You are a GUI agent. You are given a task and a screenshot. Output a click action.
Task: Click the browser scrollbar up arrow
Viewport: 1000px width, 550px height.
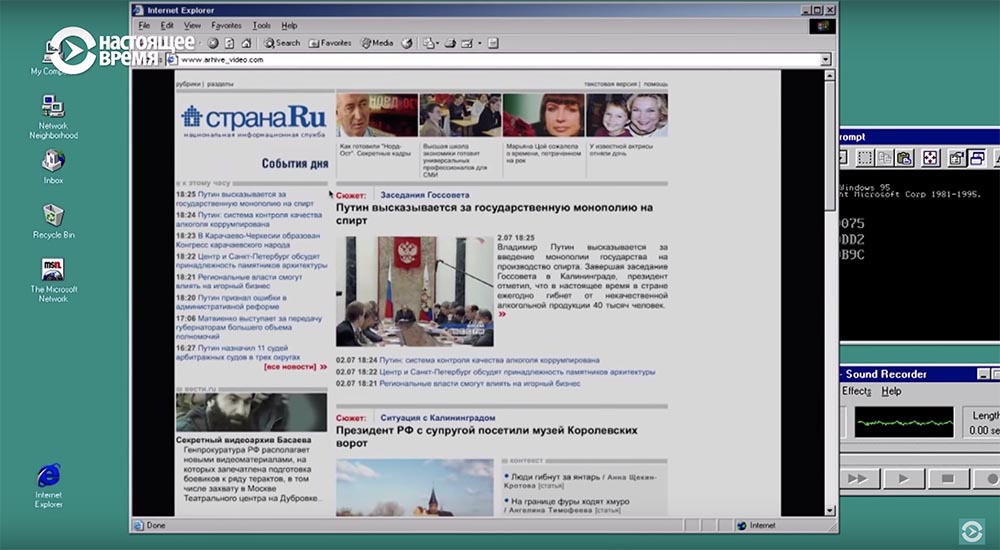pyautogui.click(x=830, y=75)
